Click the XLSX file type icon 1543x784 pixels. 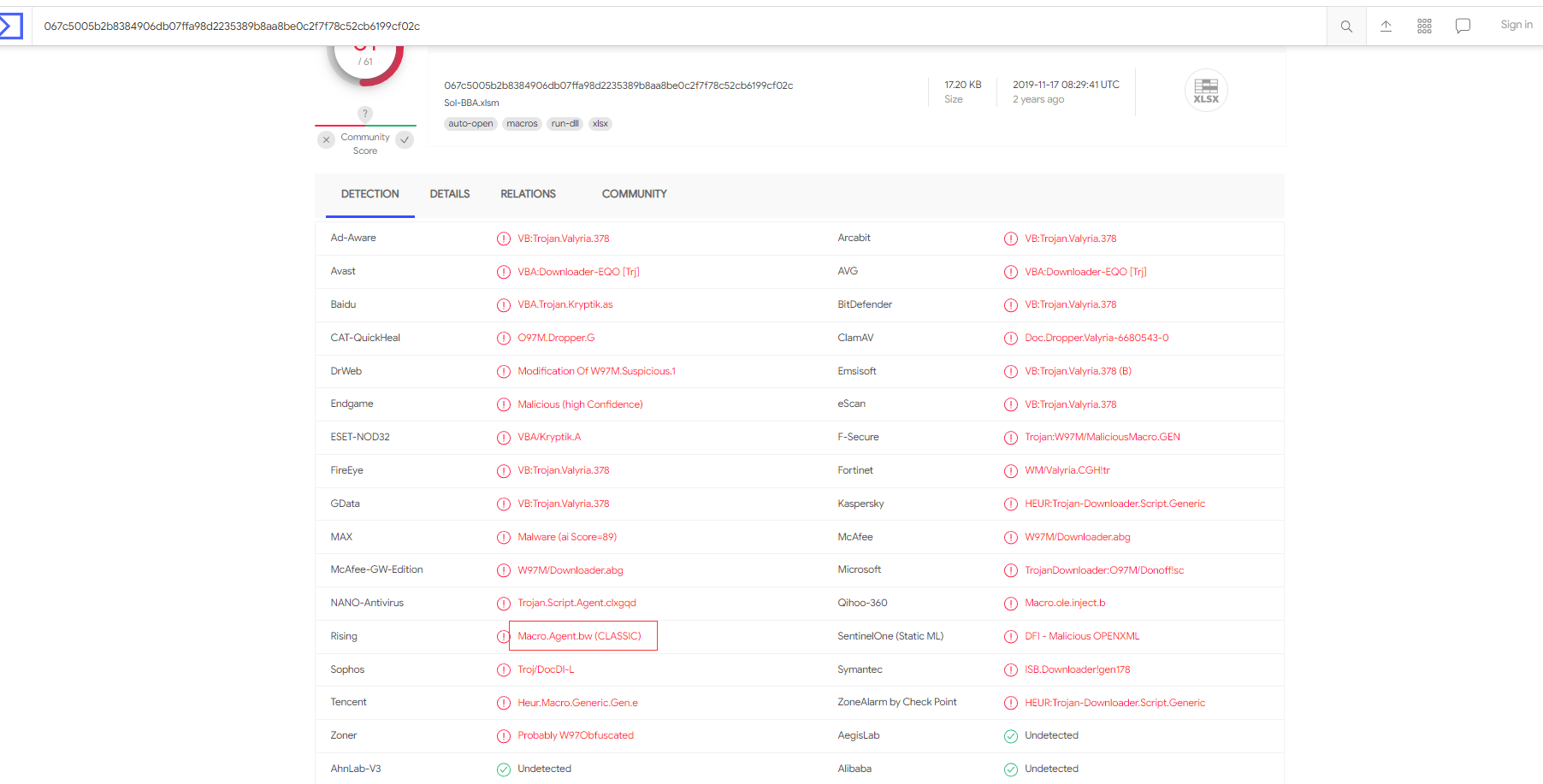(x=1206, y=91)
